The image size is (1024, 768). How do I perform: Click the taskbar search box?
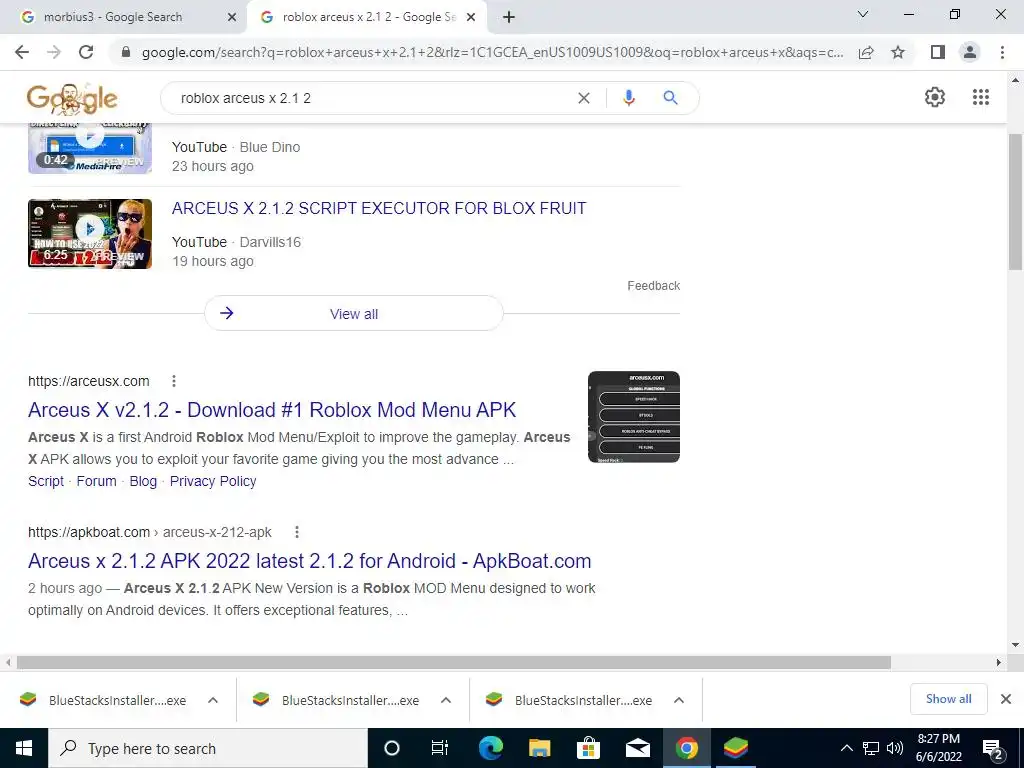click(x=208, y=748)
